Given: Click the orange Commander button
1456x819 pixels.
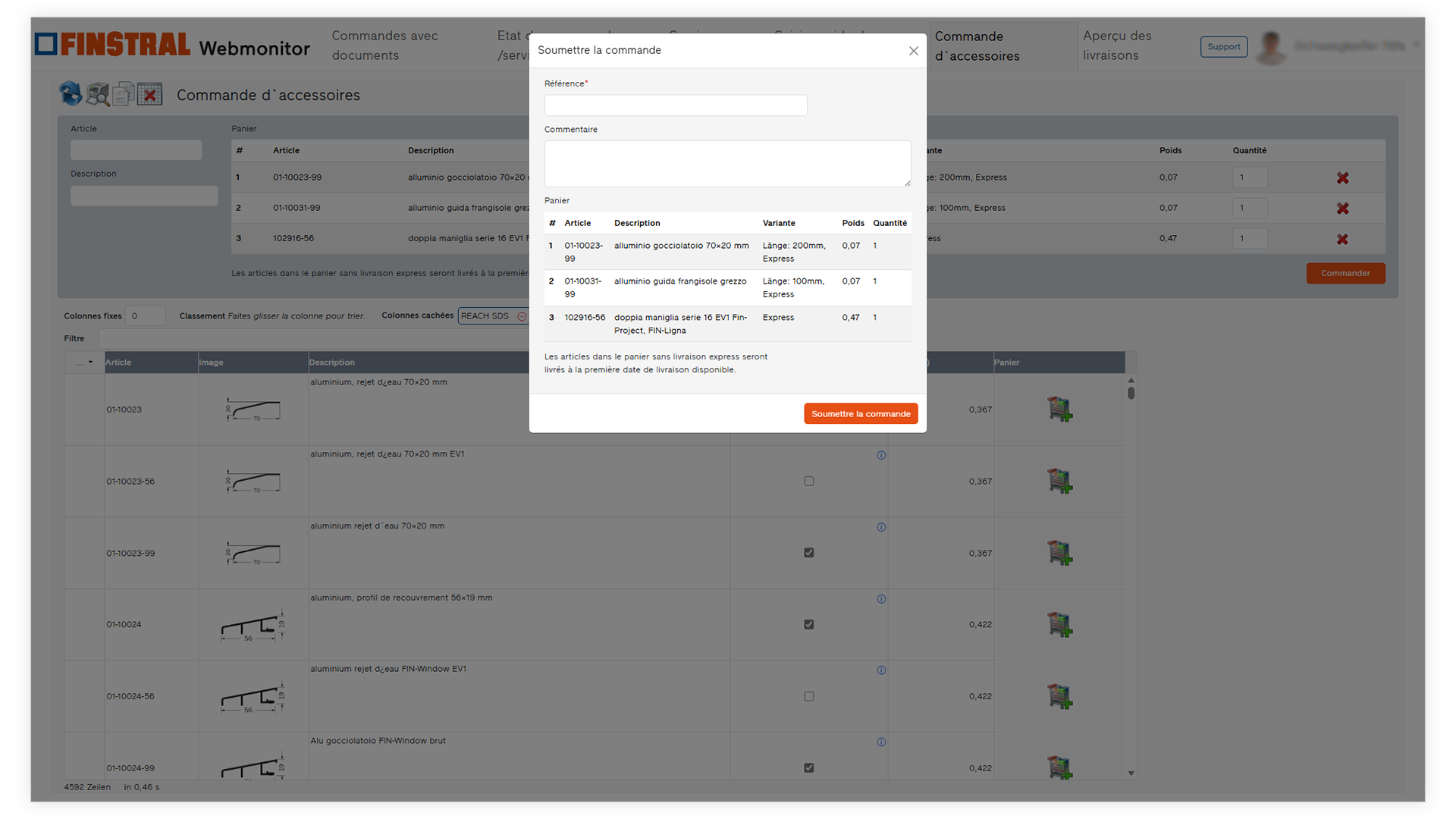Looking at the screenshot, I should (1345, 273).
